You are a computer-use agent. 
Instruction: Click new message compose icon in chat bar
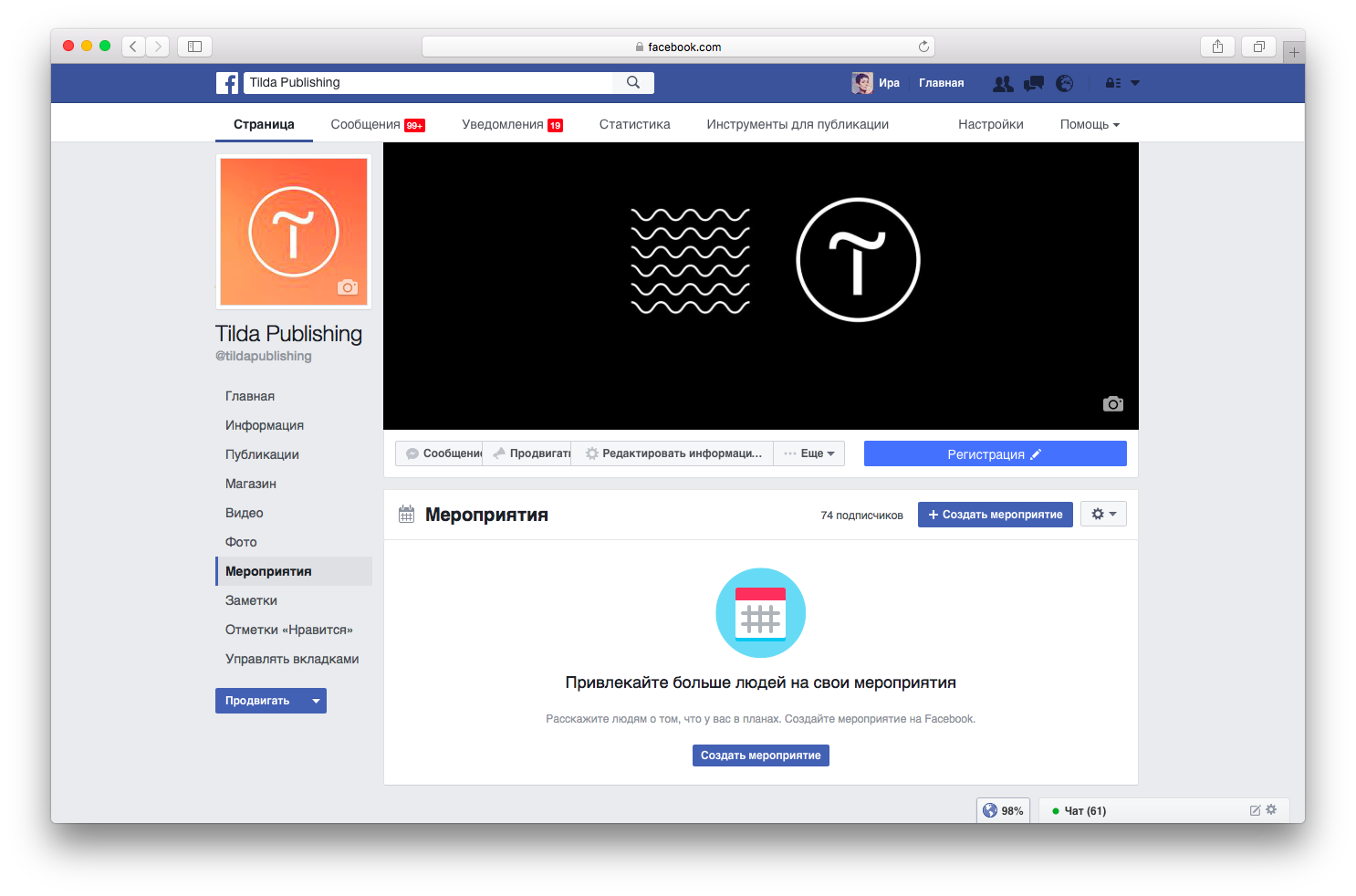(x=1255, y=810)
